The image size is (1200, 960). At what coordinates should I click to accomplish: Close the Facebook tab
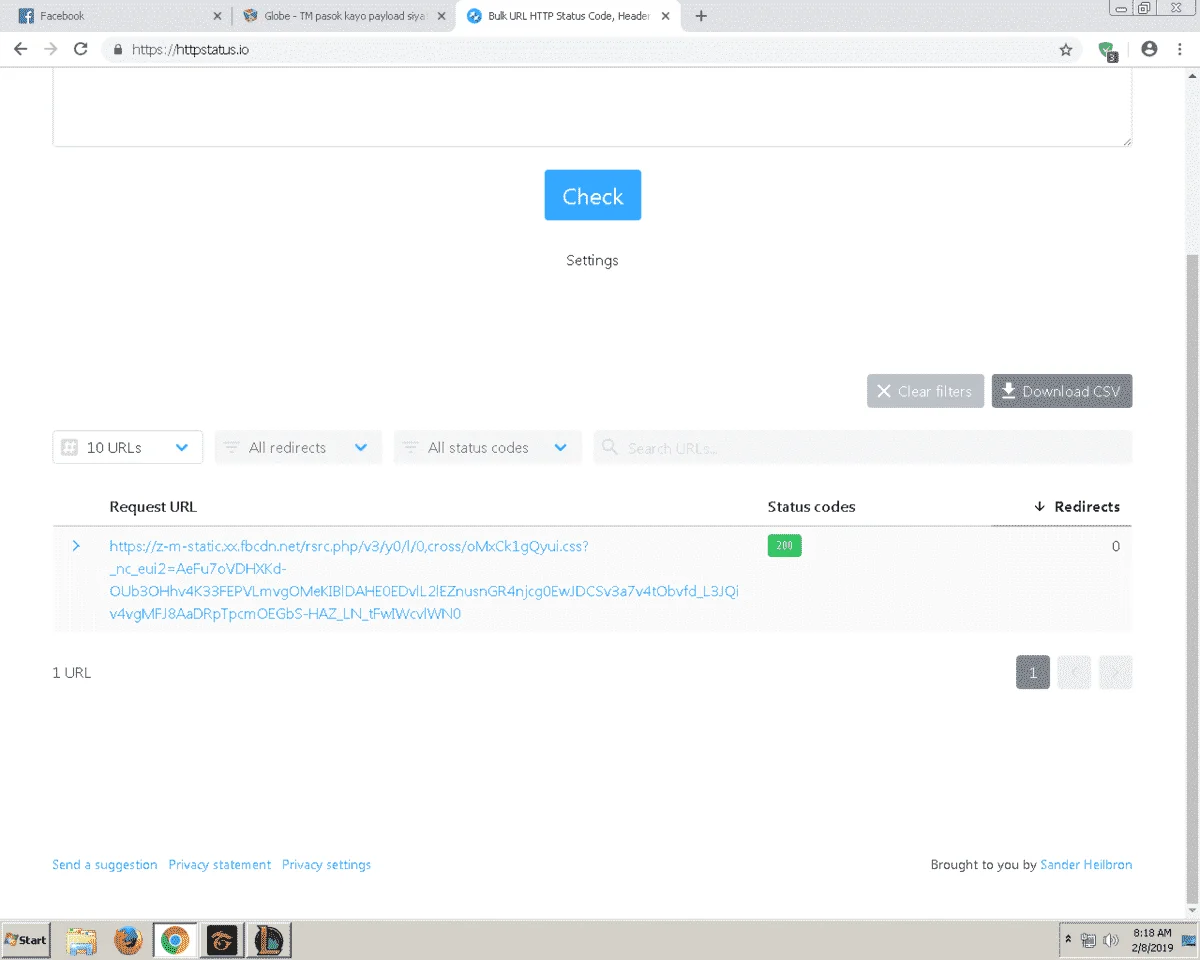coord(217,16)
